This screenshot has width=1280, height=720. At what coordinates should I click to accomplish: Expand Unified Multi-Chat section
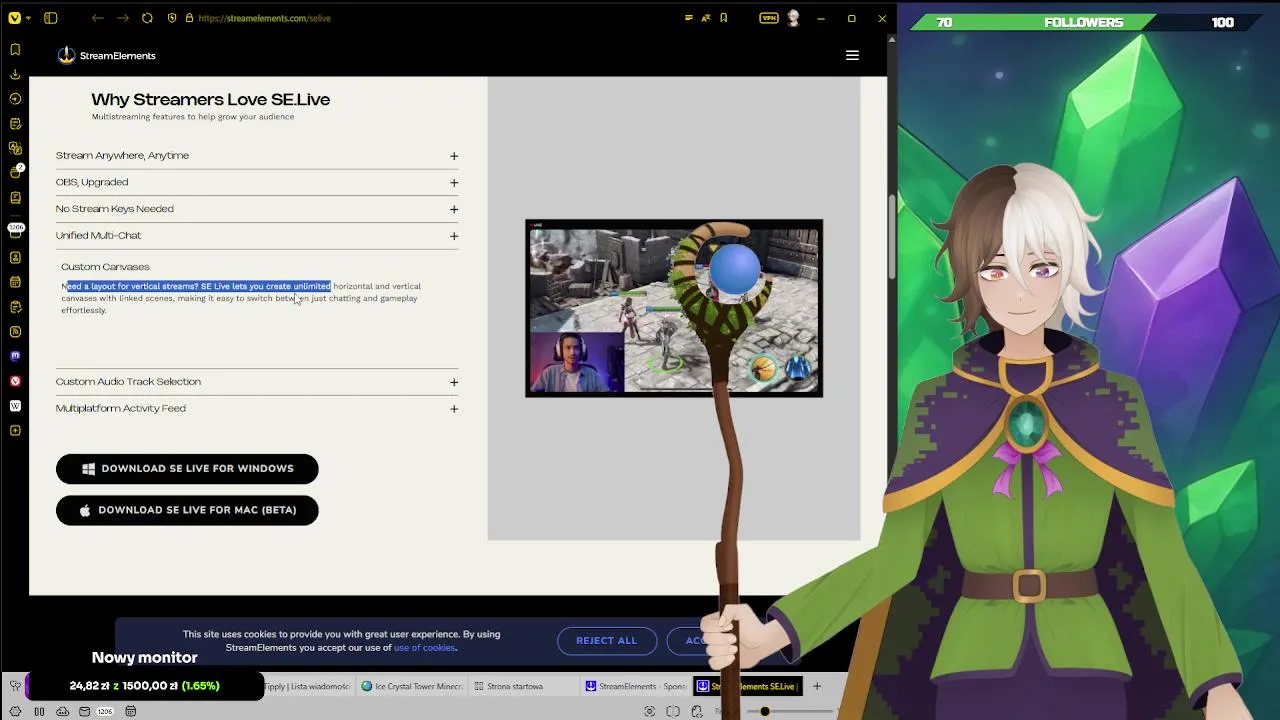pos(257,236)
